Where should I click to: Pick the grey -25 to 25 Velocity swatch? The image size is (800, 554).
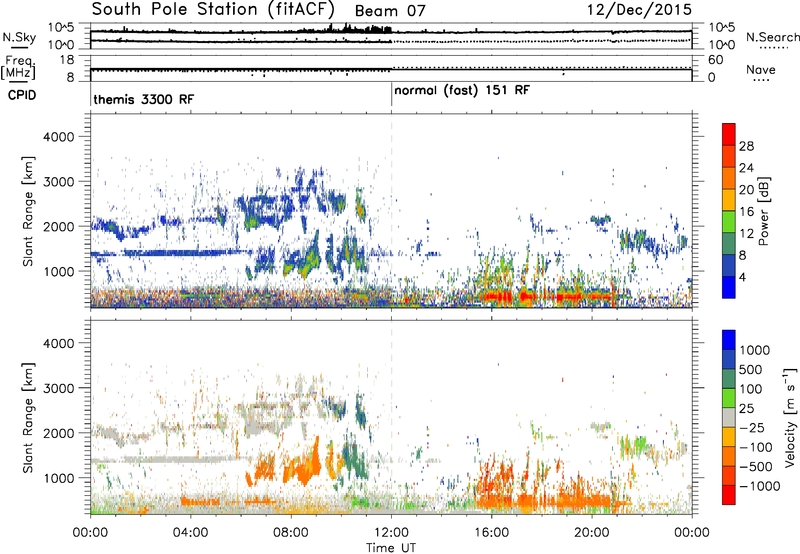tap(729, 417)
